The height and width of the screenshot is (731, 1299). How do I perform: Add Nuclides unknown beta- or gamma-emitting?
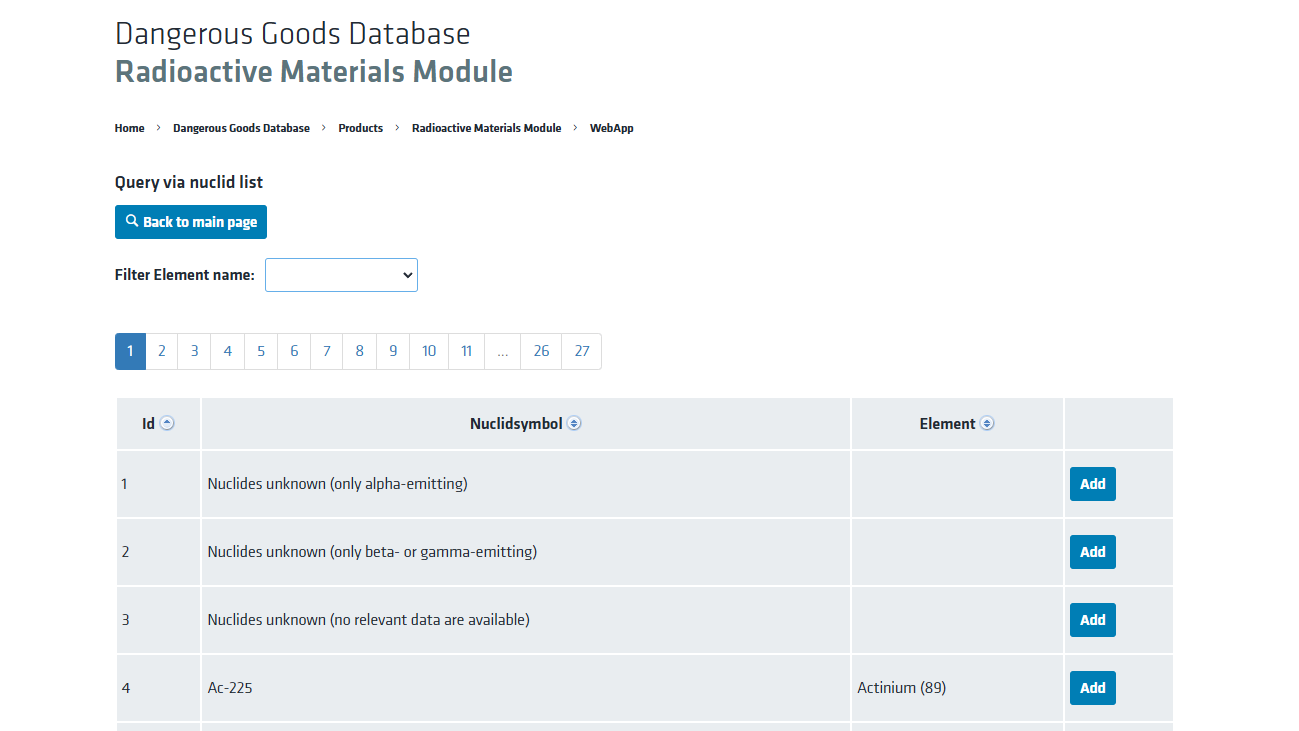tap(1093, 552)
